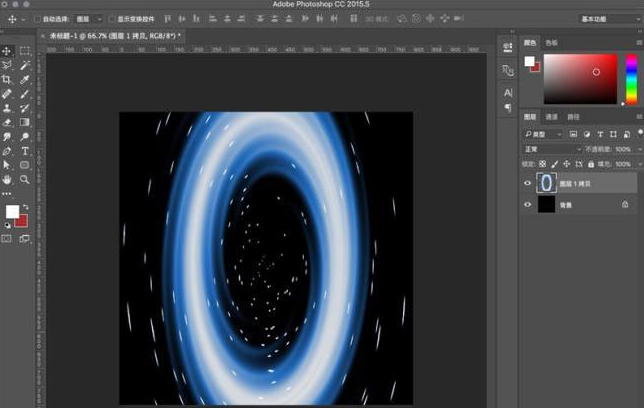Filter layers by type layer icon

pos(600,134)
